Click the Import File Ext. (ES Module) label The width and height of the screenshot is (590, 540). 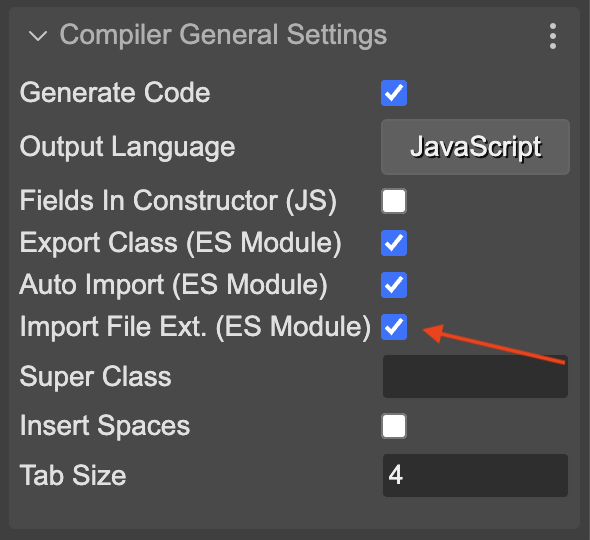point(195,327)
